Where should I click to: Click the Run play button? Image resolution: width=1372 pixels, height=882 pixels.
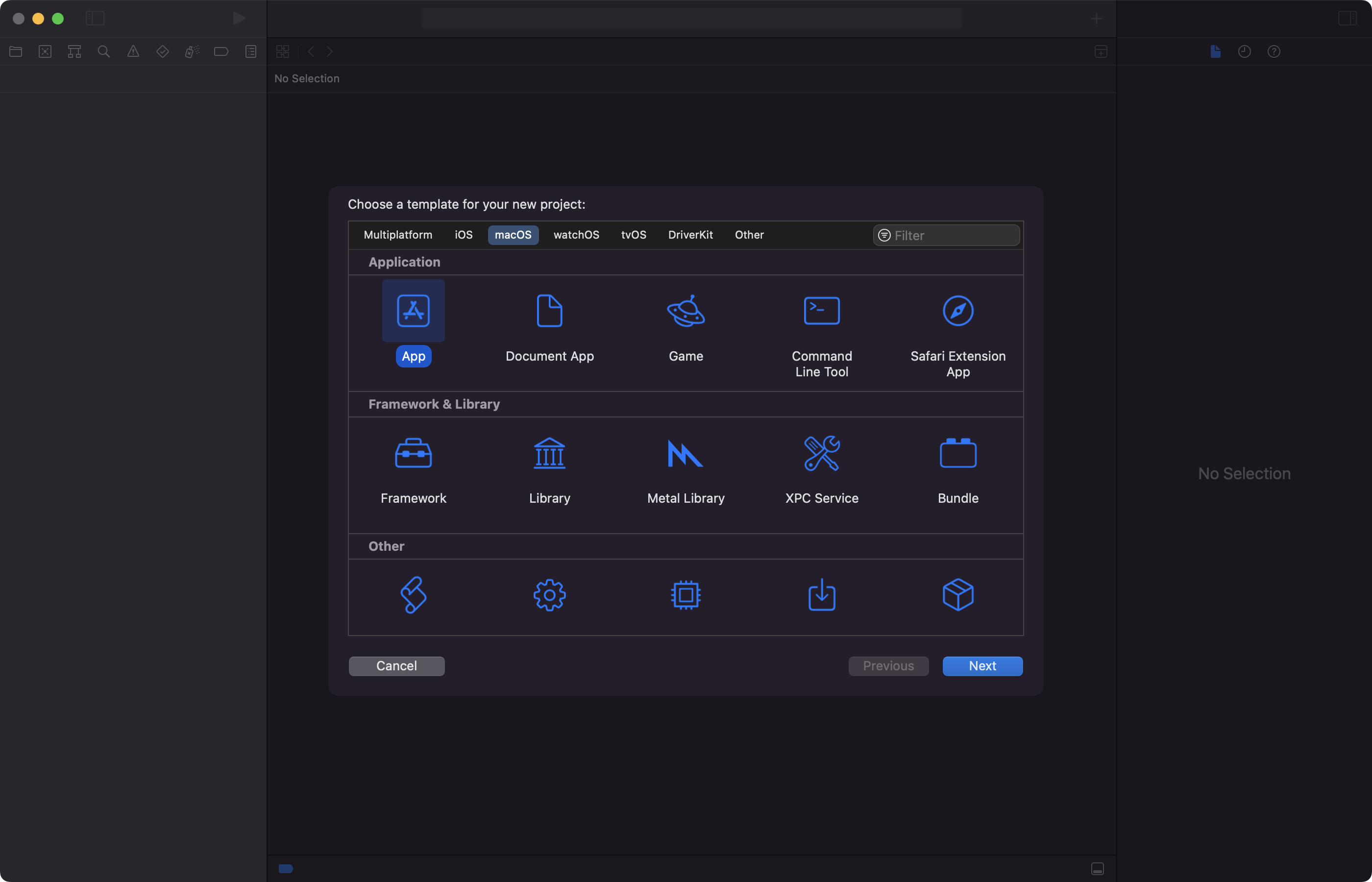click(x=239, y=18)
